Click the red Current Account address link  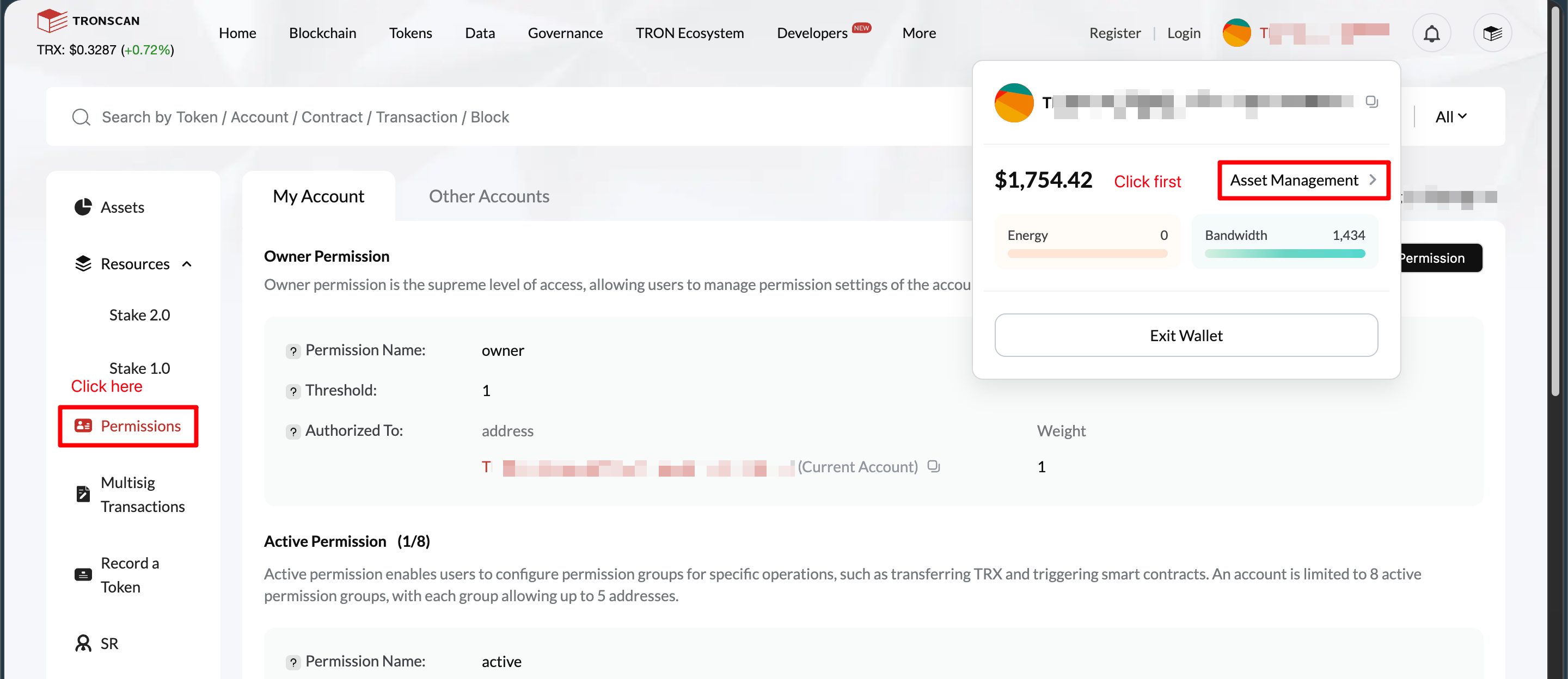638,467
